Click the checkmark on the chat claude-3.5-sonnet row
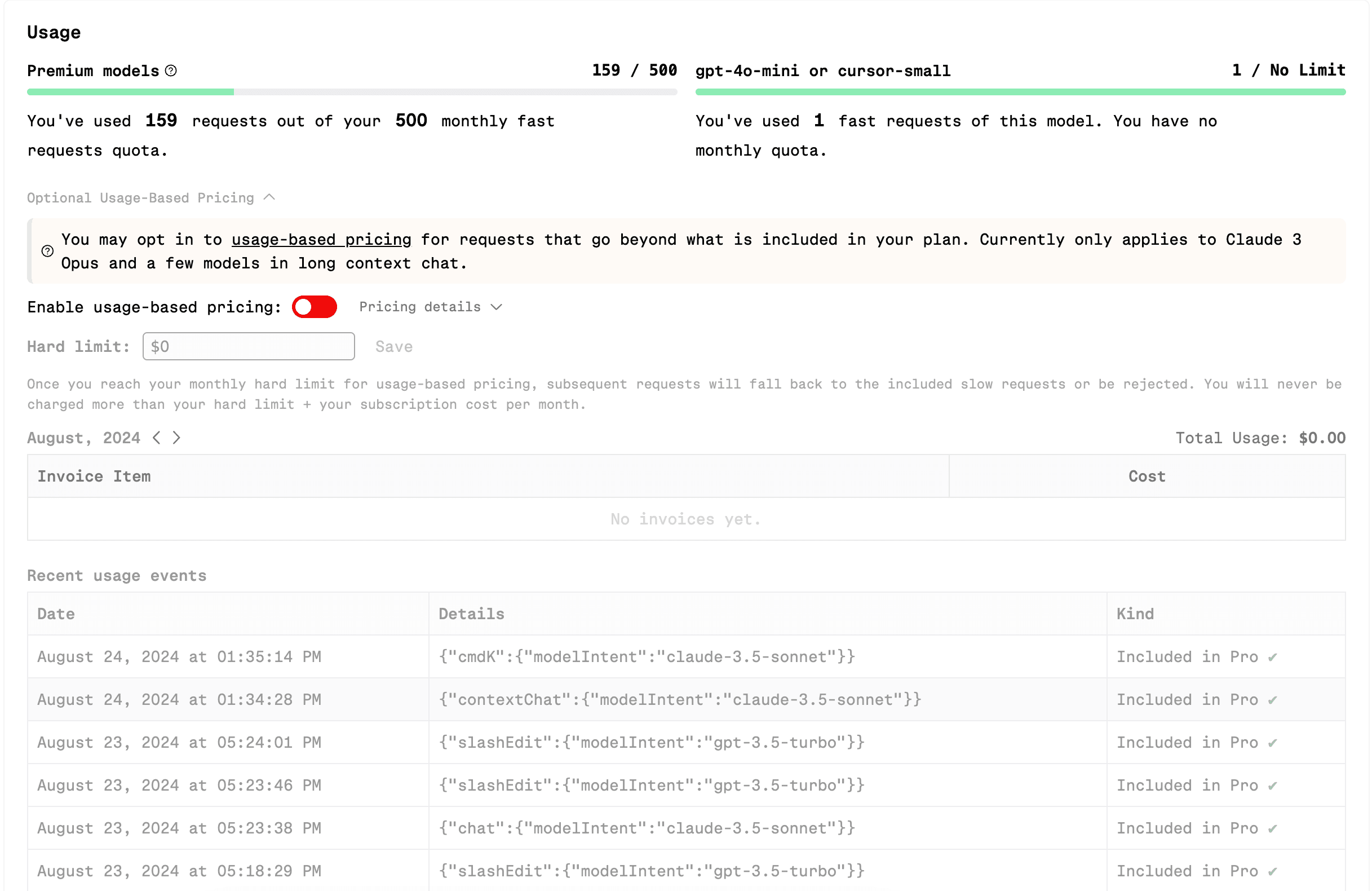1372x891 pixels. pyautogui.click(x=1272, y=828)
